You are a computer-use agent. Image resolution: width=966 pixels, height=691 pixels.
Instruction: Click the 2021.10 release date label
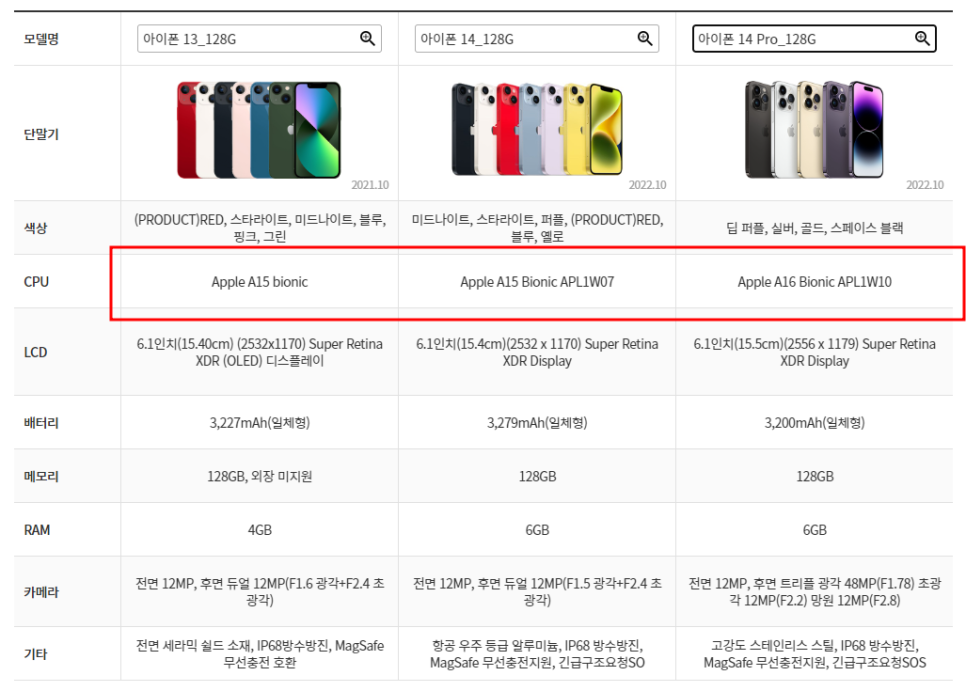pyautogui.click(x=370, y=185)
